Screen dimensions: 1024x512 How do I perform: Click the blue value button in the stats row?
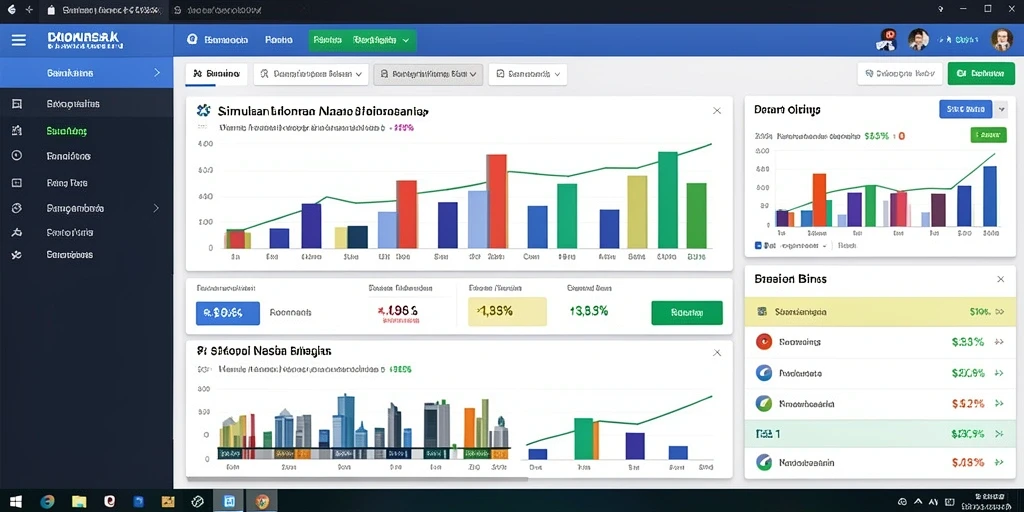pos(228,313)
